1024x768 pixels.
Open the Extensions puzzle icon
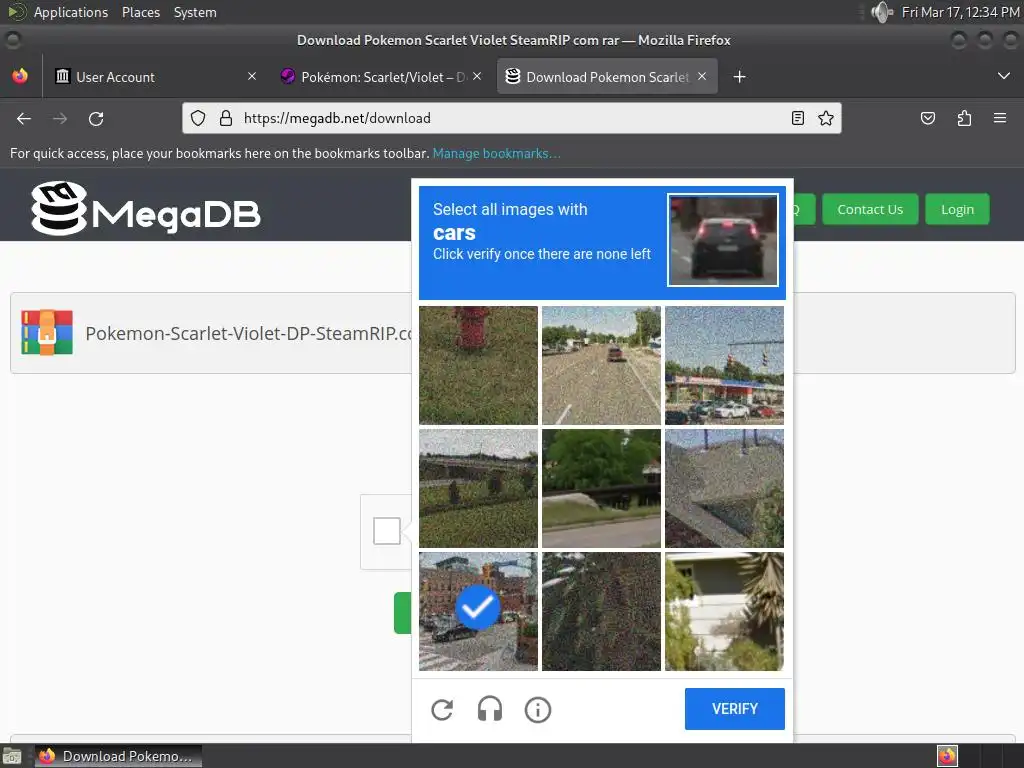964,118
